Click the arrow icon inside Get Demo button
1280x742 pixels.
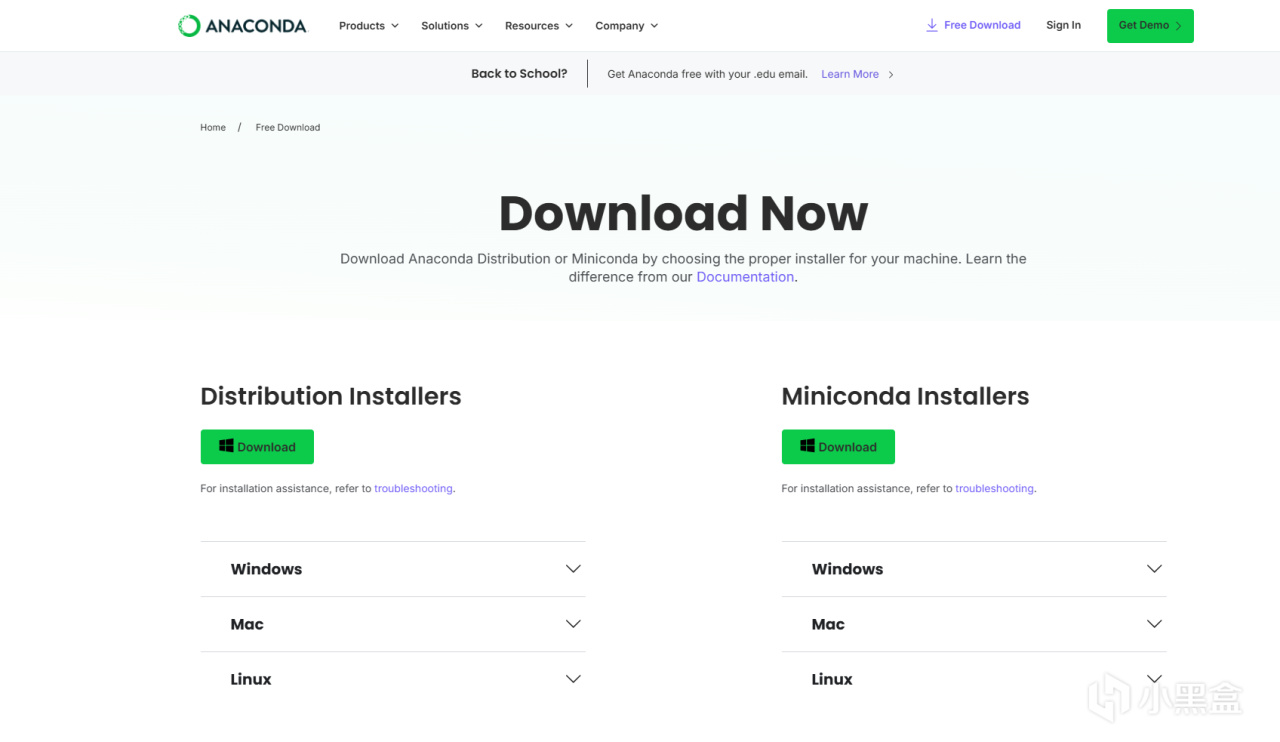click(1178, 26)
